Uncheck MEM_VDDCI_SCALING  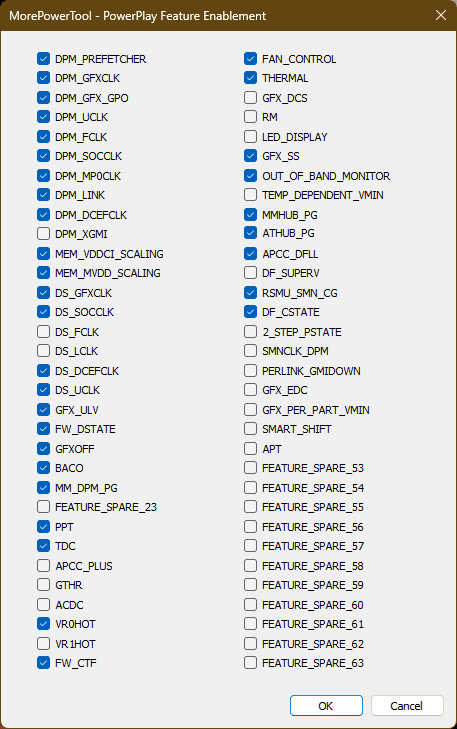(43, 254)
